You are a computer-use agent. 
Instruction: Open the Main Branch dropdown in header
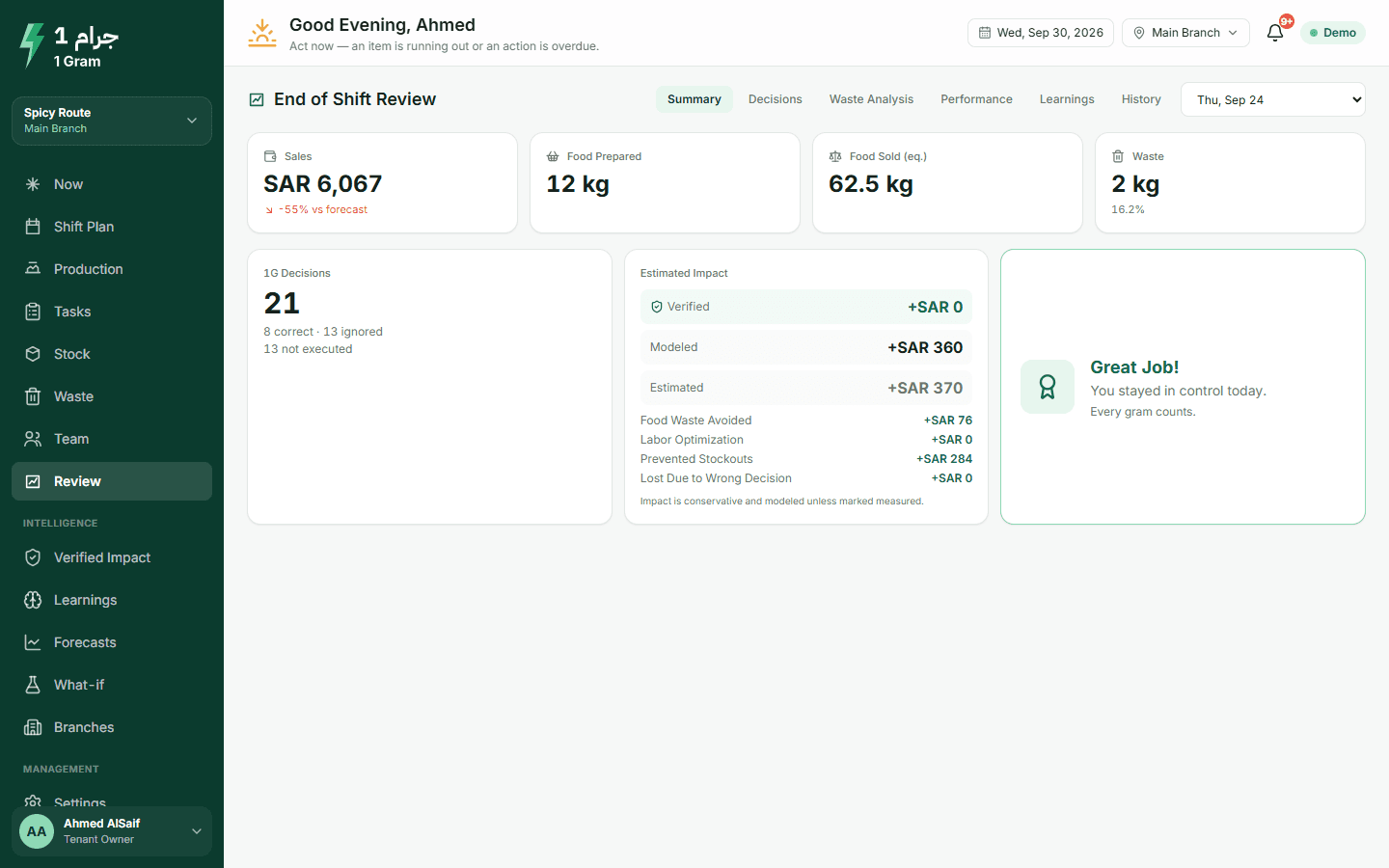pyautogui.click(x=1185, y=33)
